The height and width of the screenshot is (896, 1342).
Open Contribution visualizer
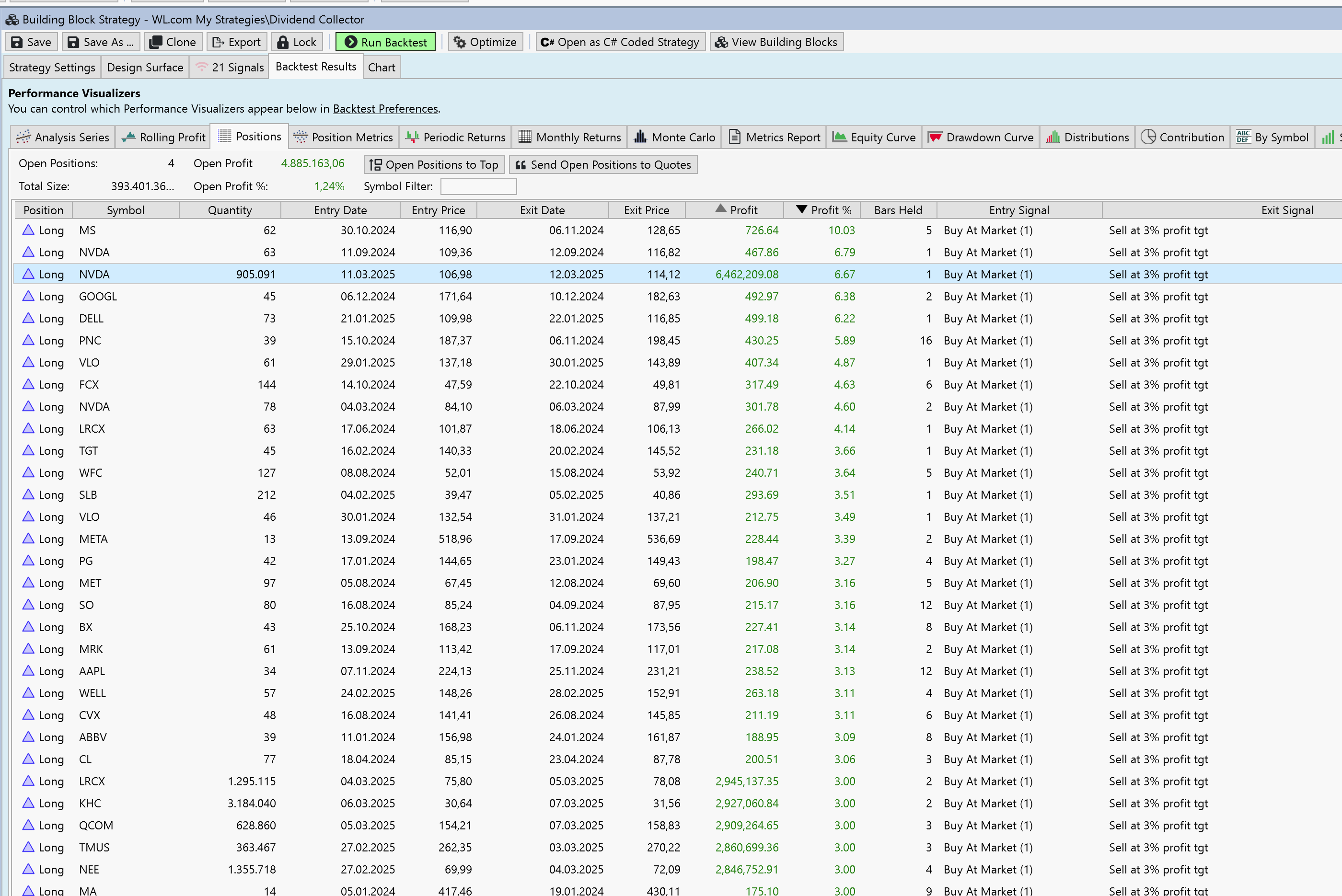[x=1182, y=137]
